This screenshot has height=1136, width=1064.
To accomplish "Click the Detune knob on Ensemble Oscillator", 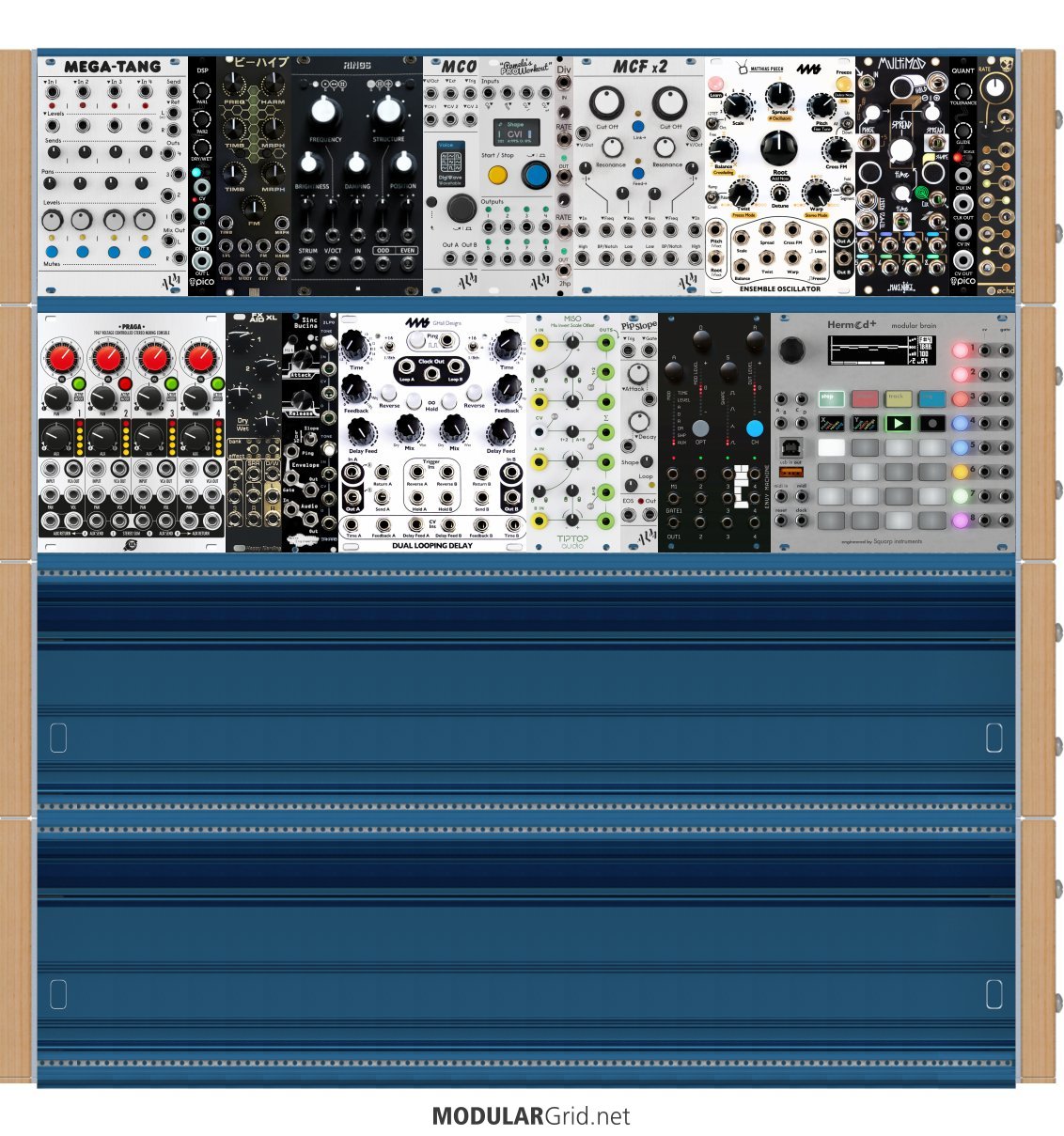I will click(x=779, y=193).
